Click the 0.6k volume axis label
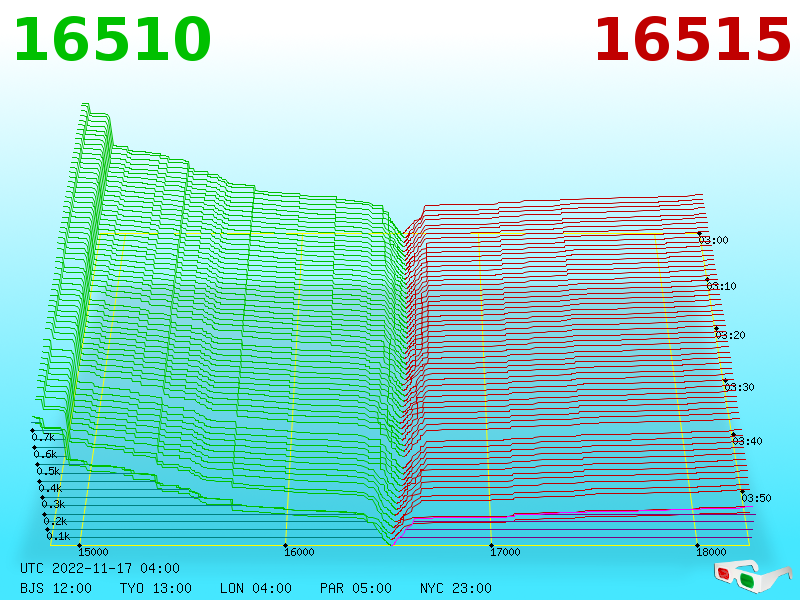The height and width of the screenshot is (600, 800). coord(45,454)
